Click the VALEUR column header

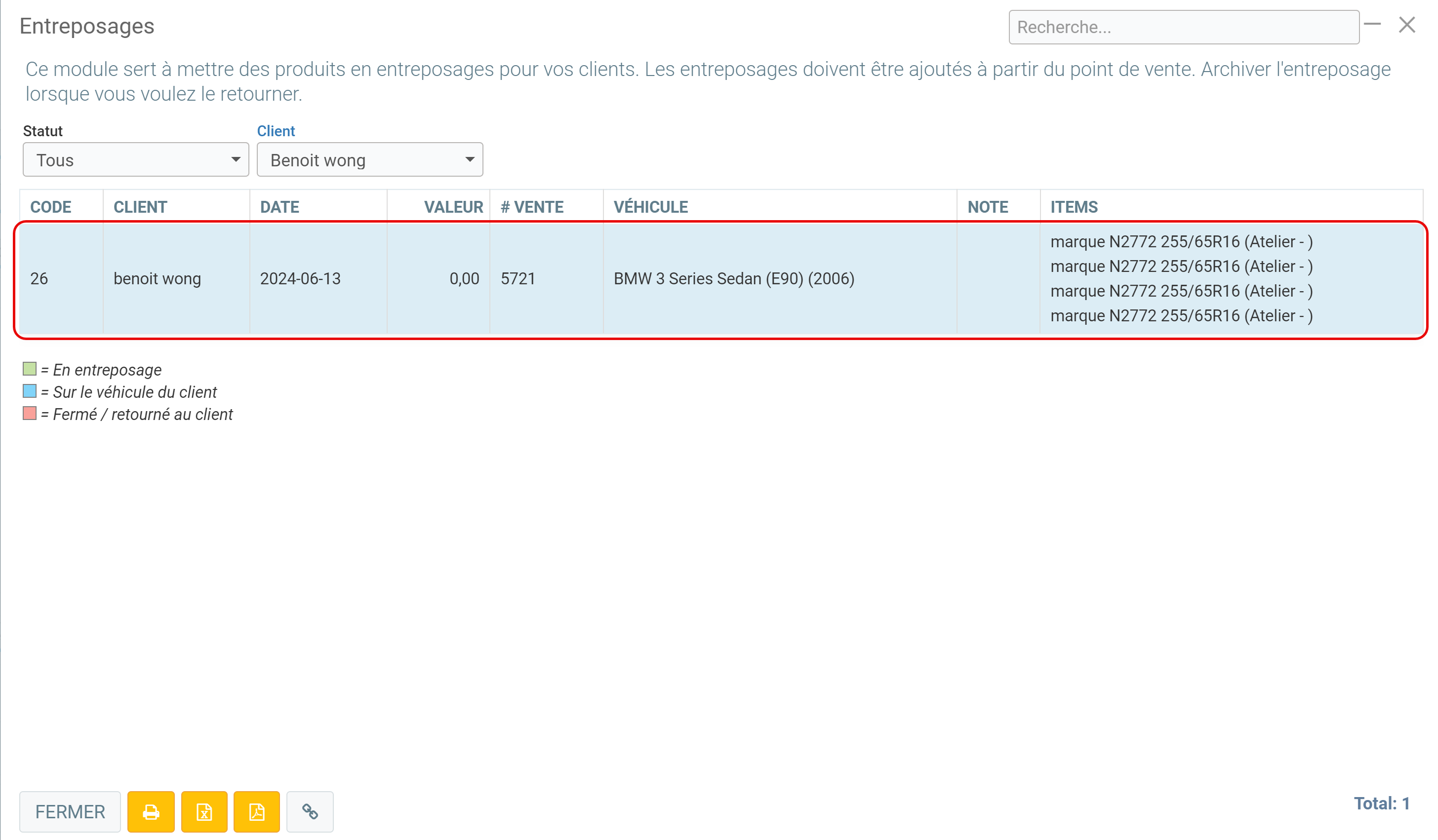(x=453, y=207)
